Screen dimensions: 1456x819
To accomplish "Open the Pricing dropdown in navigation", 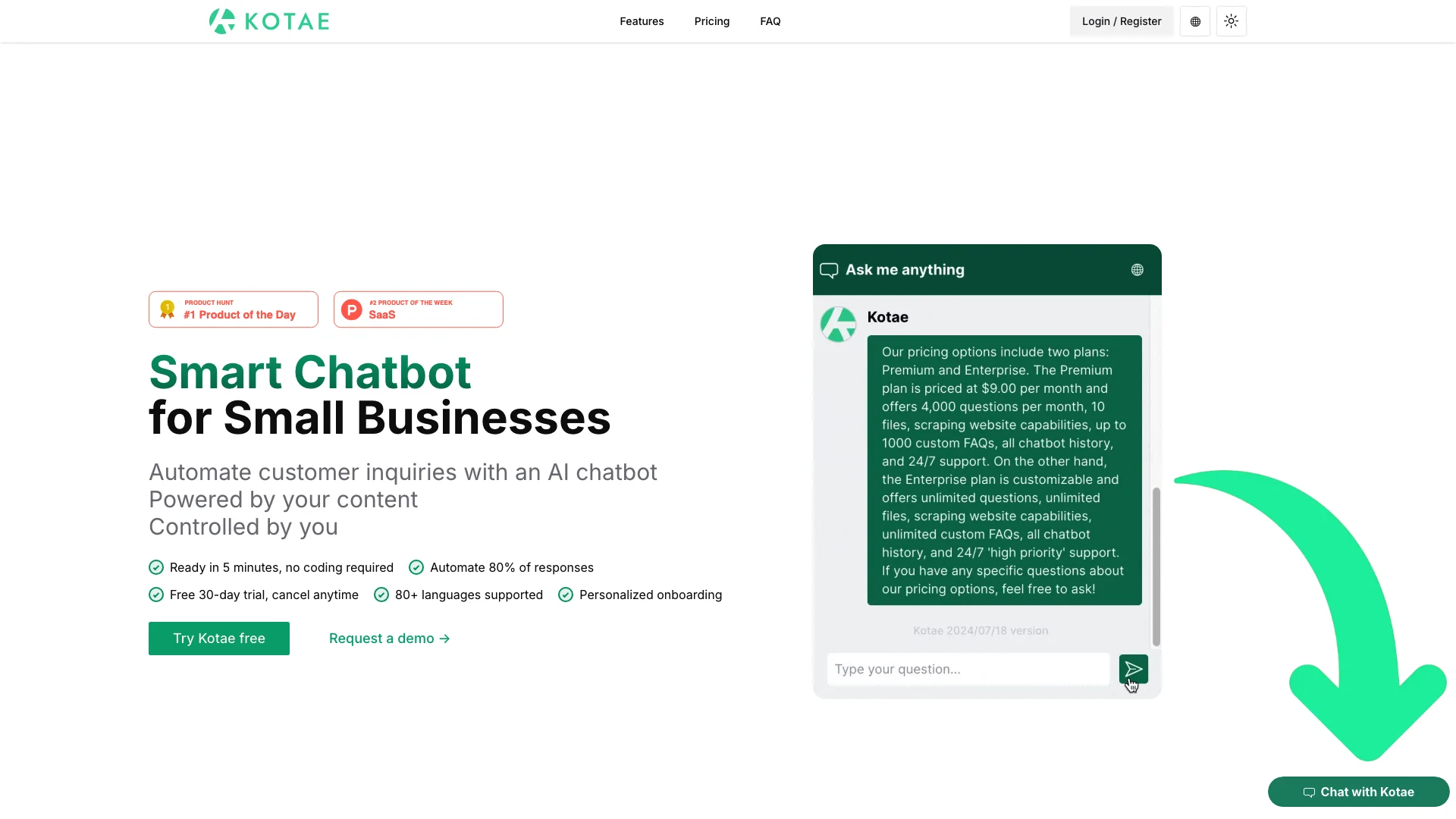I will pyautogui.click(x=712, y=21).
